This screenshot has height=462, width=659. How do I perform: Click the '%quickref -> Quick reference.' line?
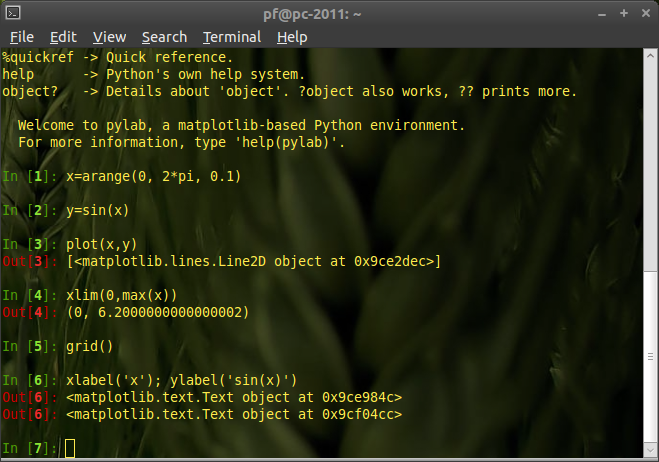[117, 57]
